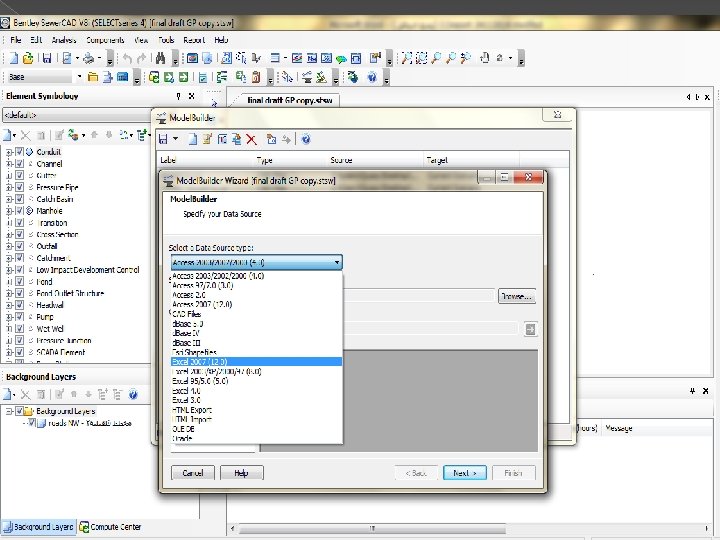Click the arrow button beside the table field
The height and width of the screenshot is (540, 720).
coord(530,329)
